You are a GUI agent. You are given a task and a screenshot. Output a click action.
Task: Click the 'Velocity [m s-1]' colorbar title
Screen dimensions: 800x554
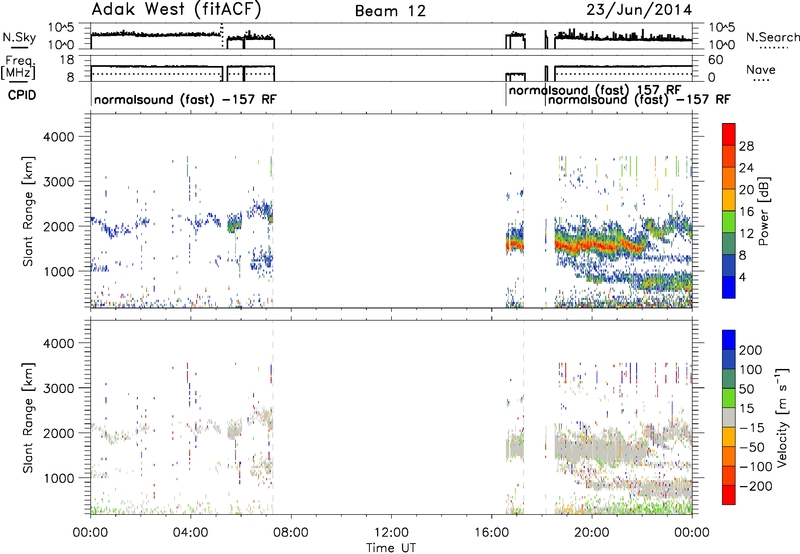[782, 417]
